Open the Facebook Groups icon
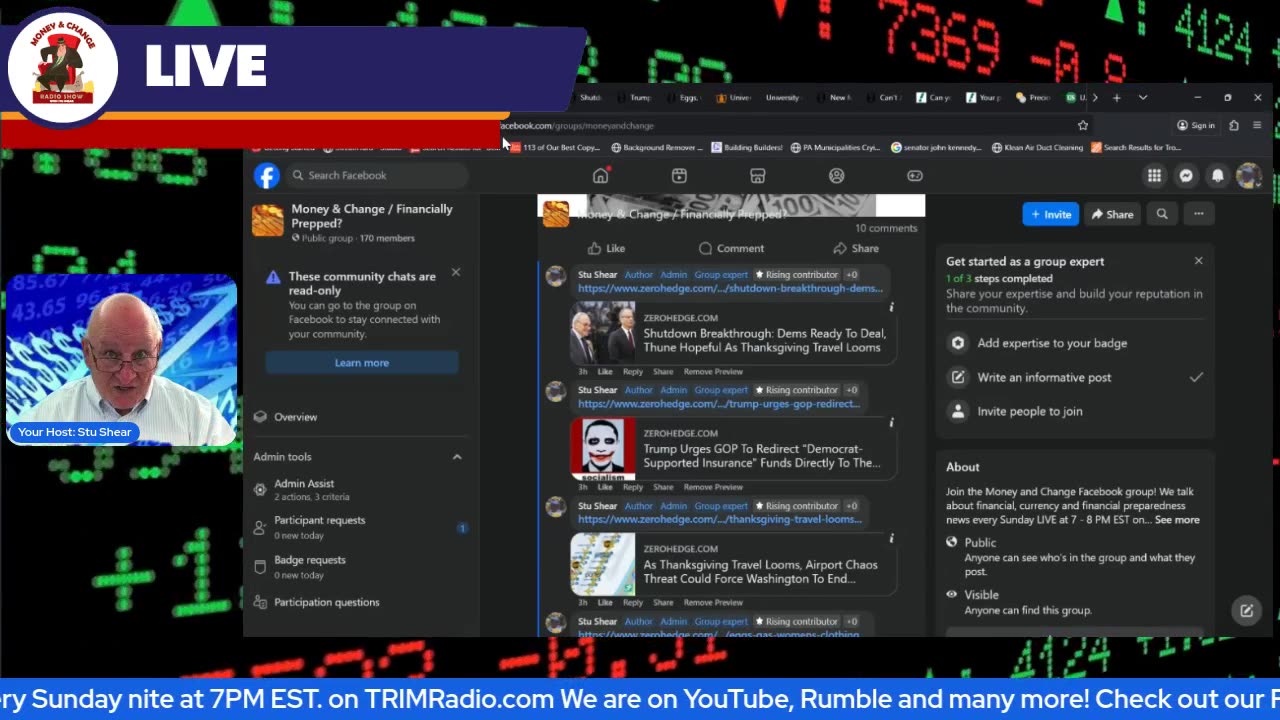The width and height of the screenshot is (1280, 720). click(837, 176)
